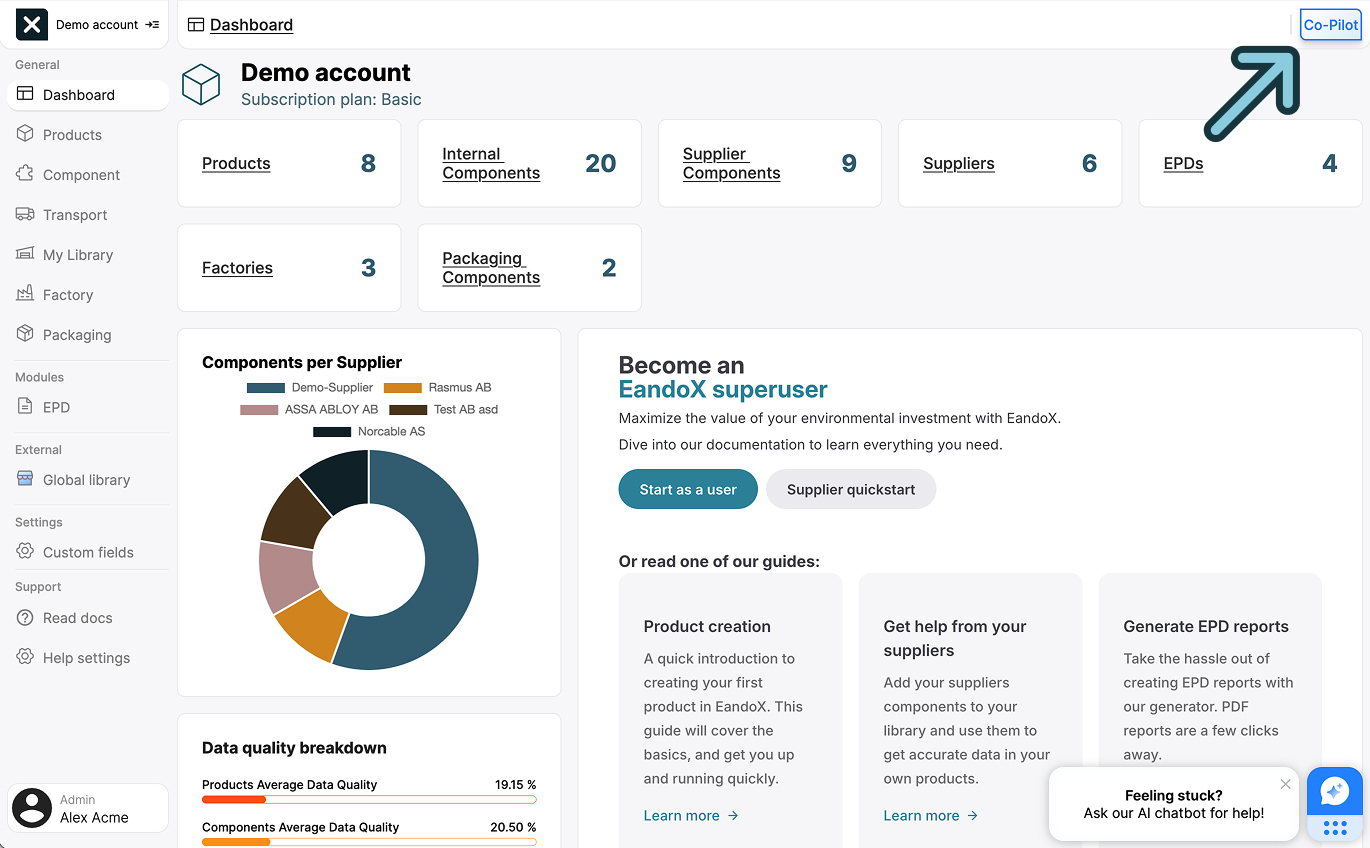Open My Library
This screenshot has width=1370, height=848.
pyautogui.click(x=77, y=254)
